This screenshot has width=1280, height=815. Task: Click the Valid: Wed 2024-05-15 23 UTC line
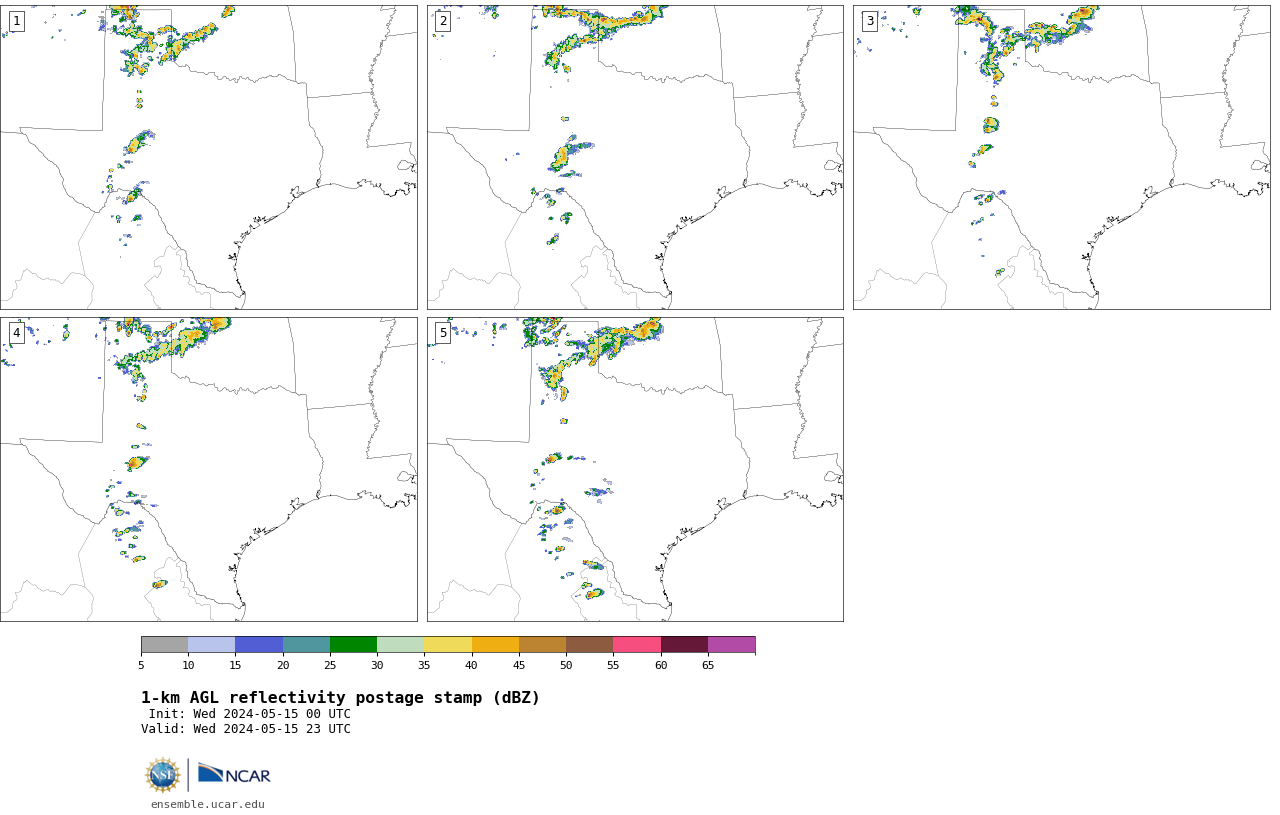click(x=246, y=729)
